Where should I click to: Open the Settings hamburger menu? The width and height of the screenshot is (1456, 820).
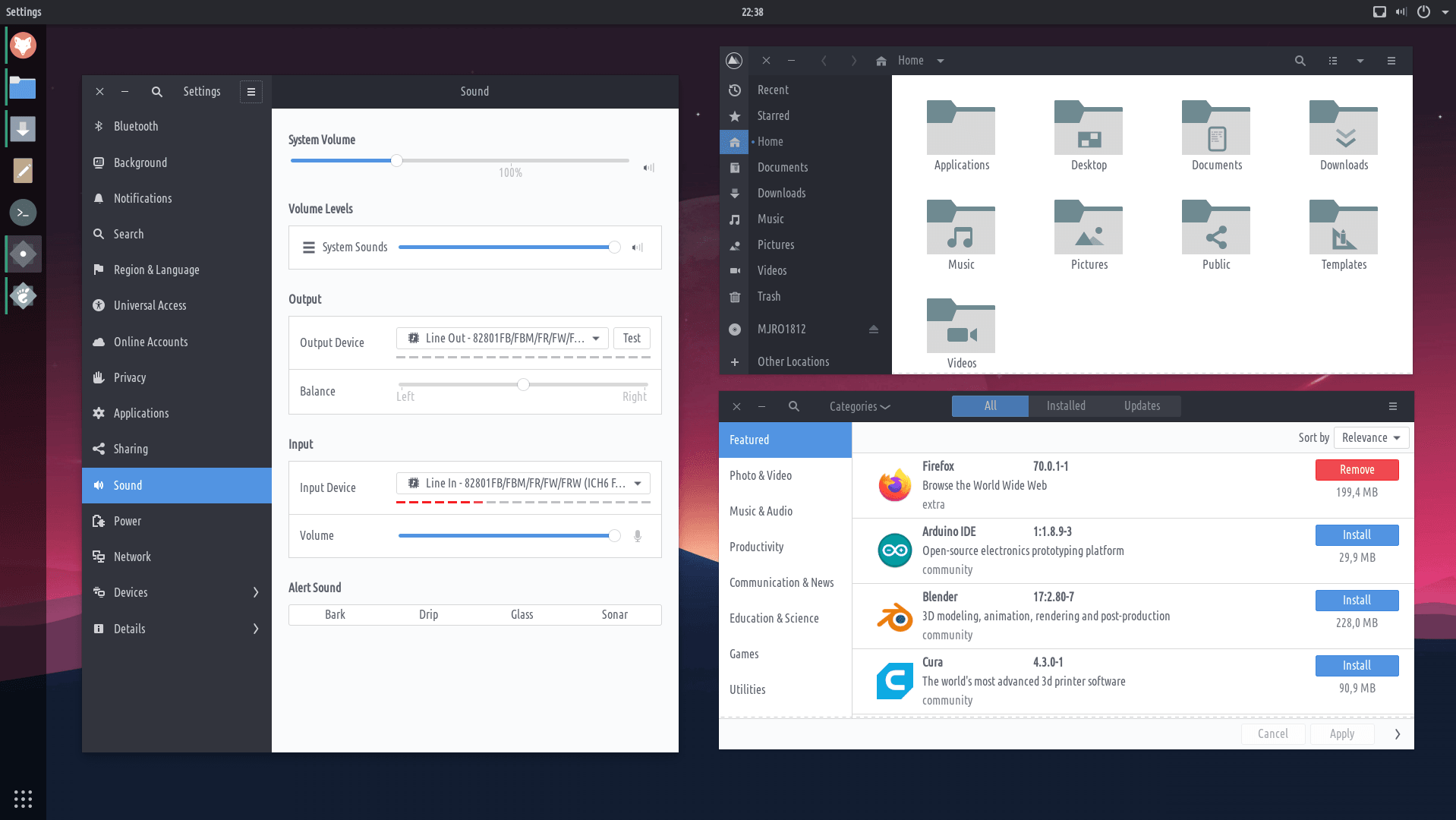251,92
